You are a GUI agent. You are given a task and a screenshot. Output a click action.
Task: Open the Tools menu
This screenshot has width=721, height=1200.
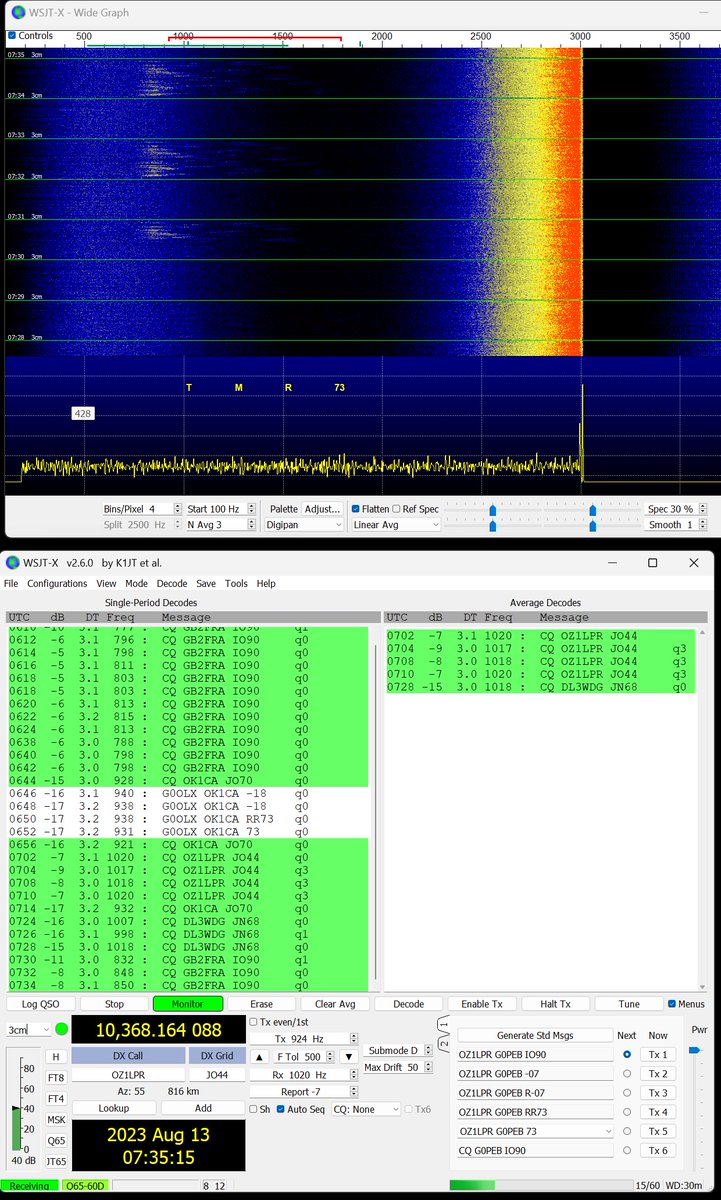(236, 583)
